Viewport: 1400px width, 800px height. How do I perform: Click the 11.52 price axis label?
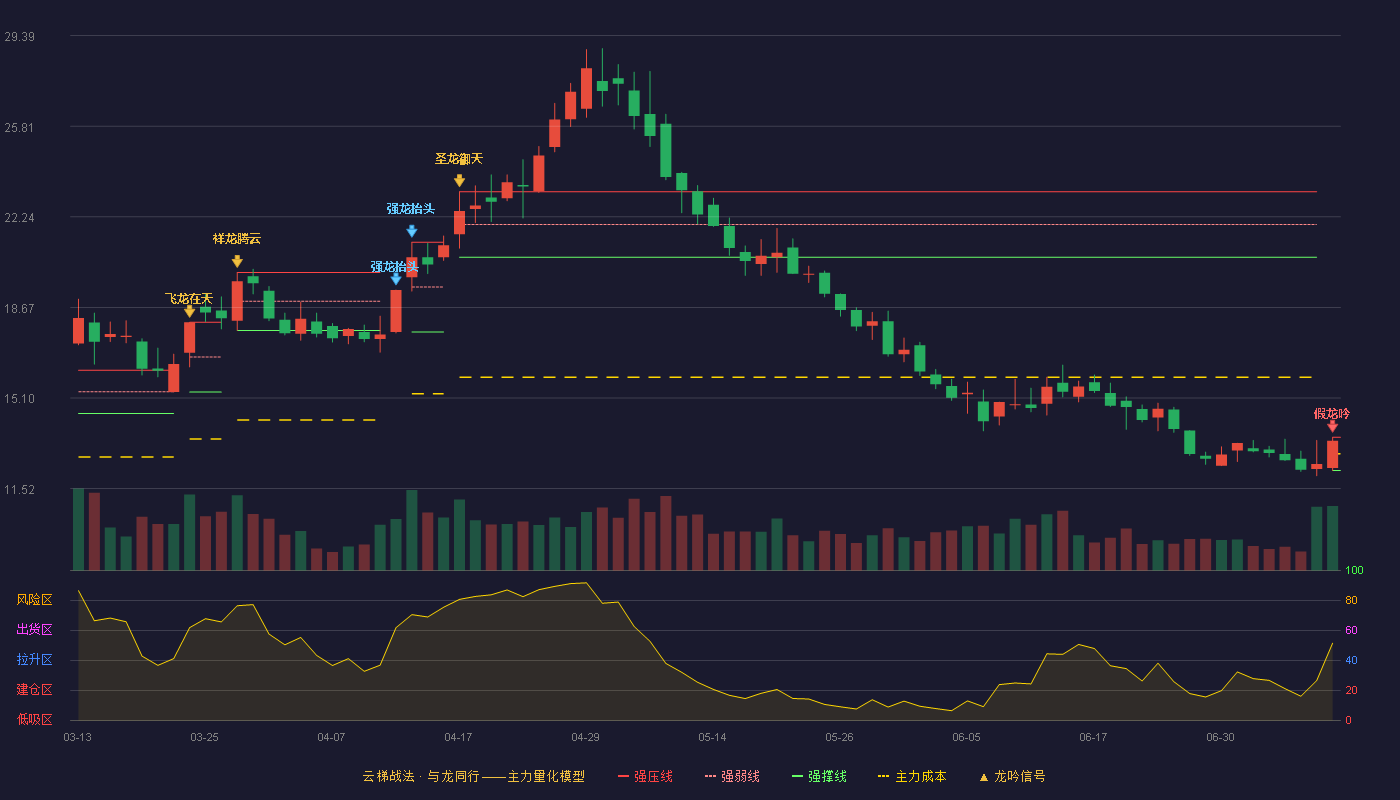click(x=20, y=490)
